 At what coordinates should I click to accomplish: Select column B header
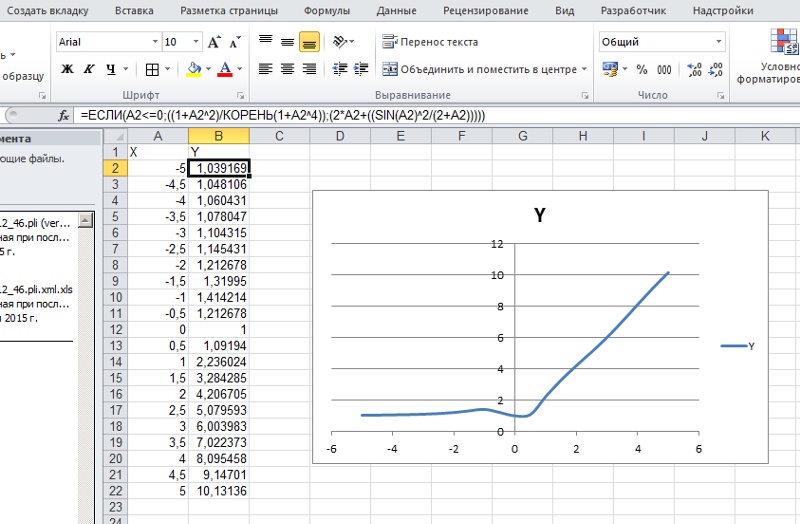click(x=218, y=136)
